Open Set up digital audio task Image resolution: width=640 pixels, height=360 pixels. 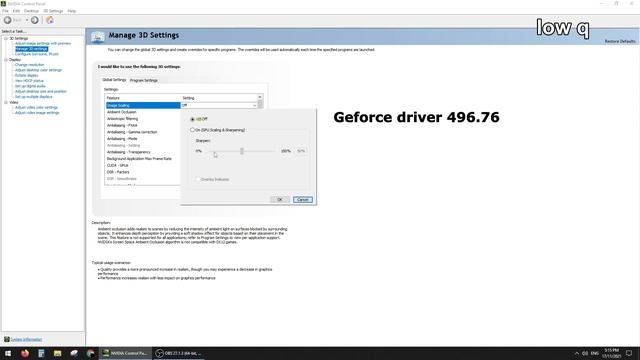point(30,86)
